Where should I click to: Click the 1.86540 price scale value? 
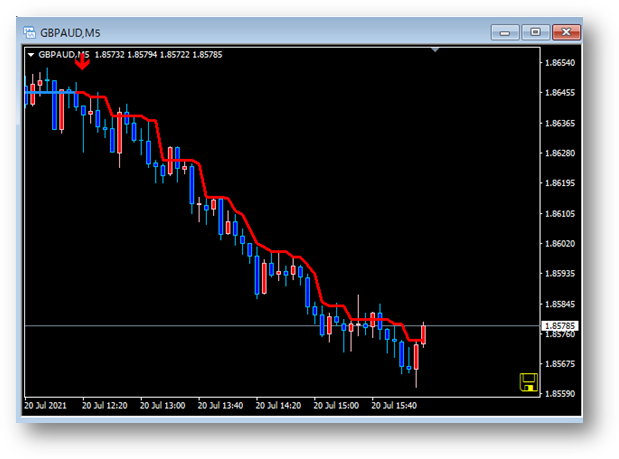560,63
